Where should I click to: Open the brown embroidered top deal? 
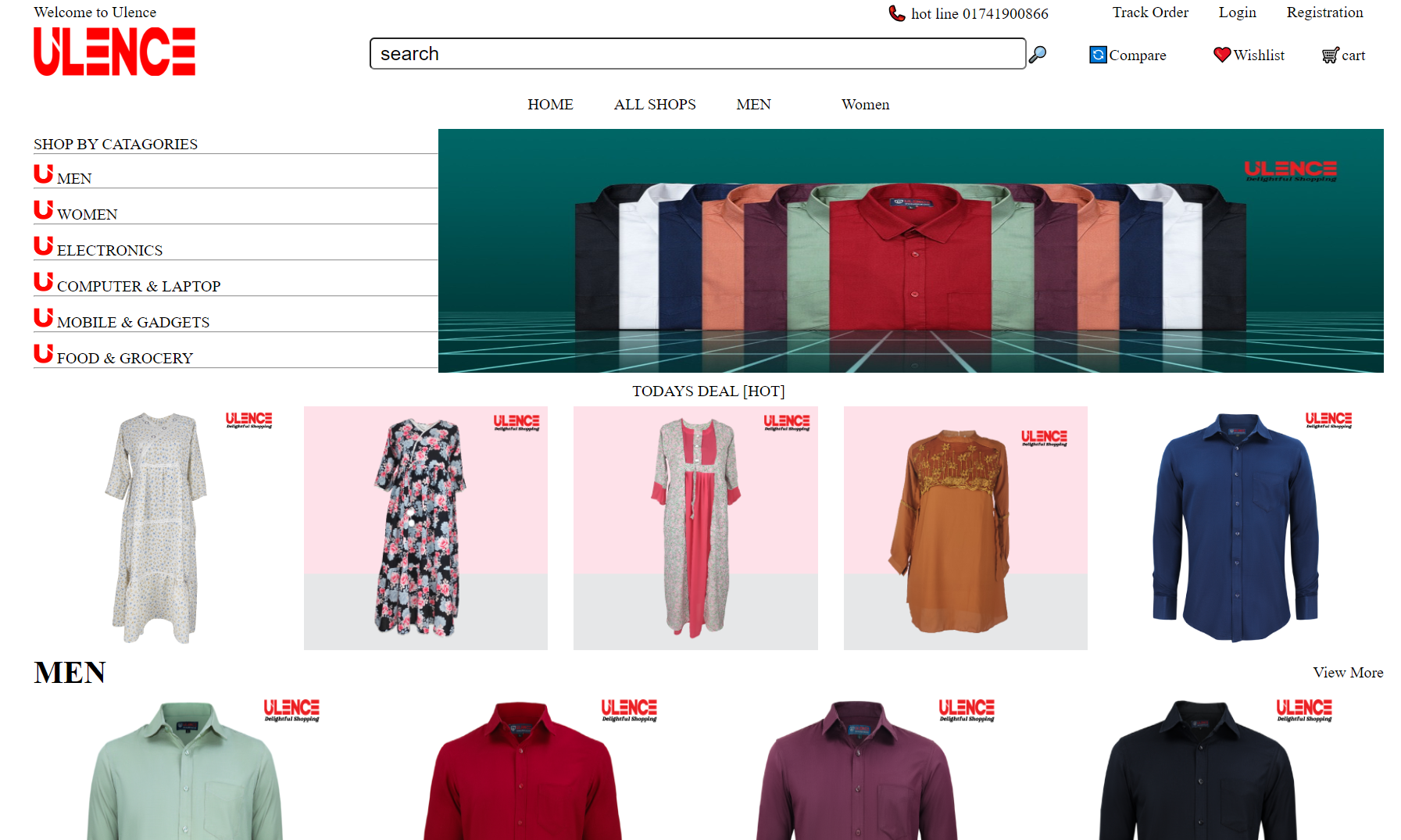coord(966,528)
